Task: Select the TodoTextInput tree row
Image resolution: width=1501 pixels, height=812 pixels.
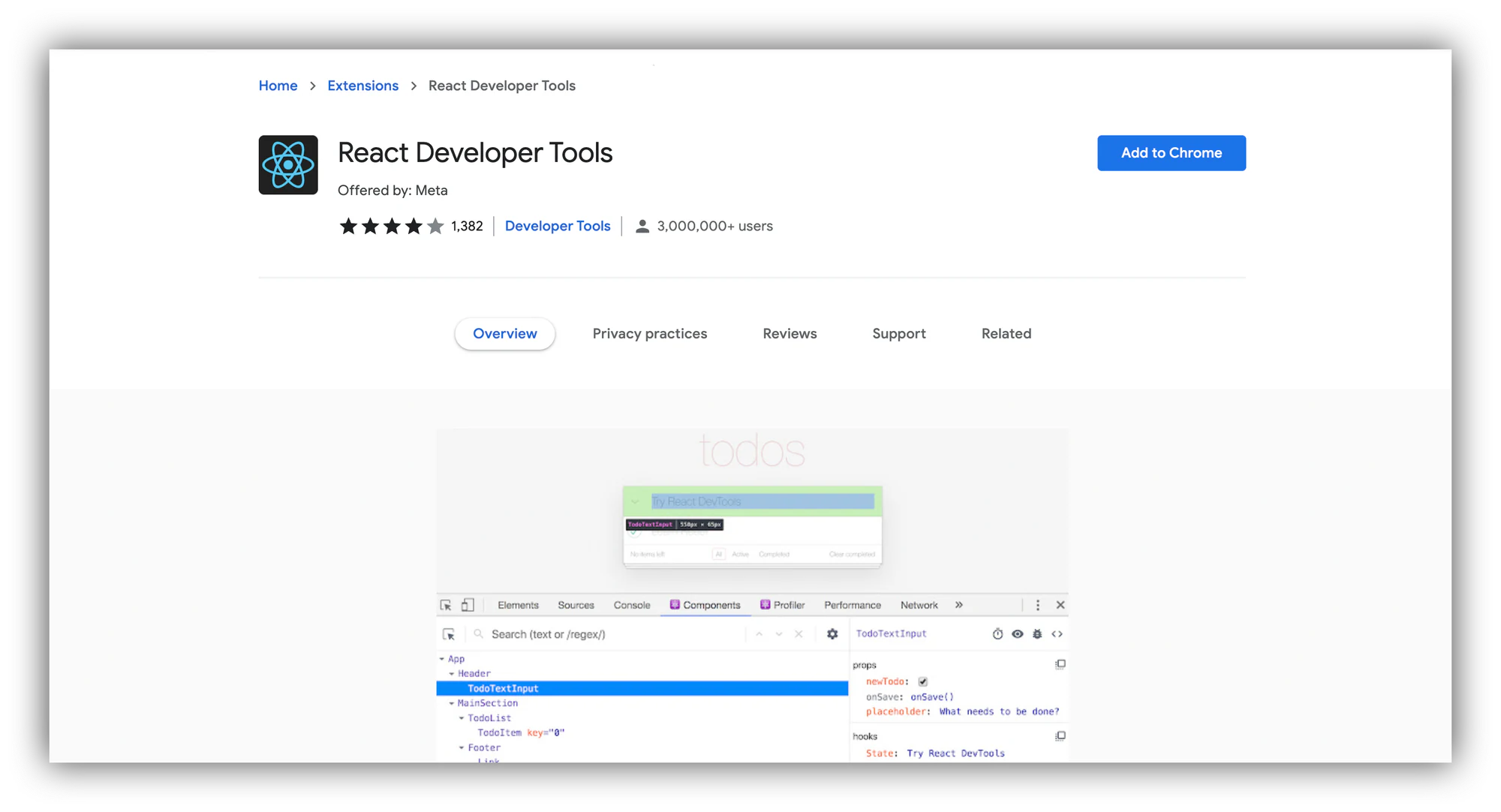Action: pyautogui.click(x=642, y=688)
